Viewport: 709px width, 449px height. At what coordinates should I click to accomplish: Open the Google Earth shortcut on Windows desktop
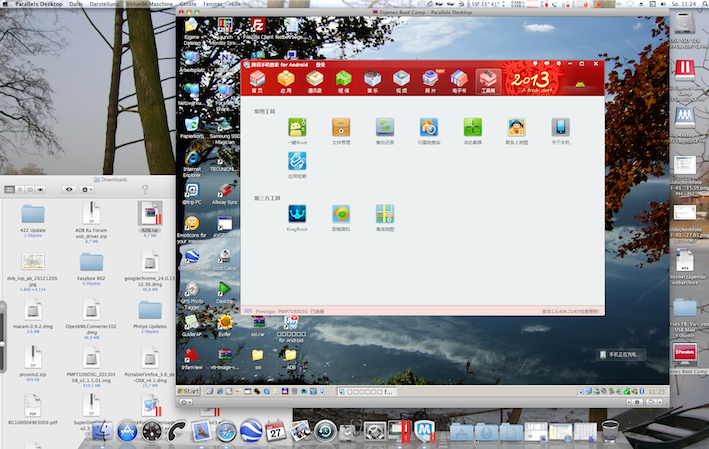pyautogui.click(x=192, y=259)
